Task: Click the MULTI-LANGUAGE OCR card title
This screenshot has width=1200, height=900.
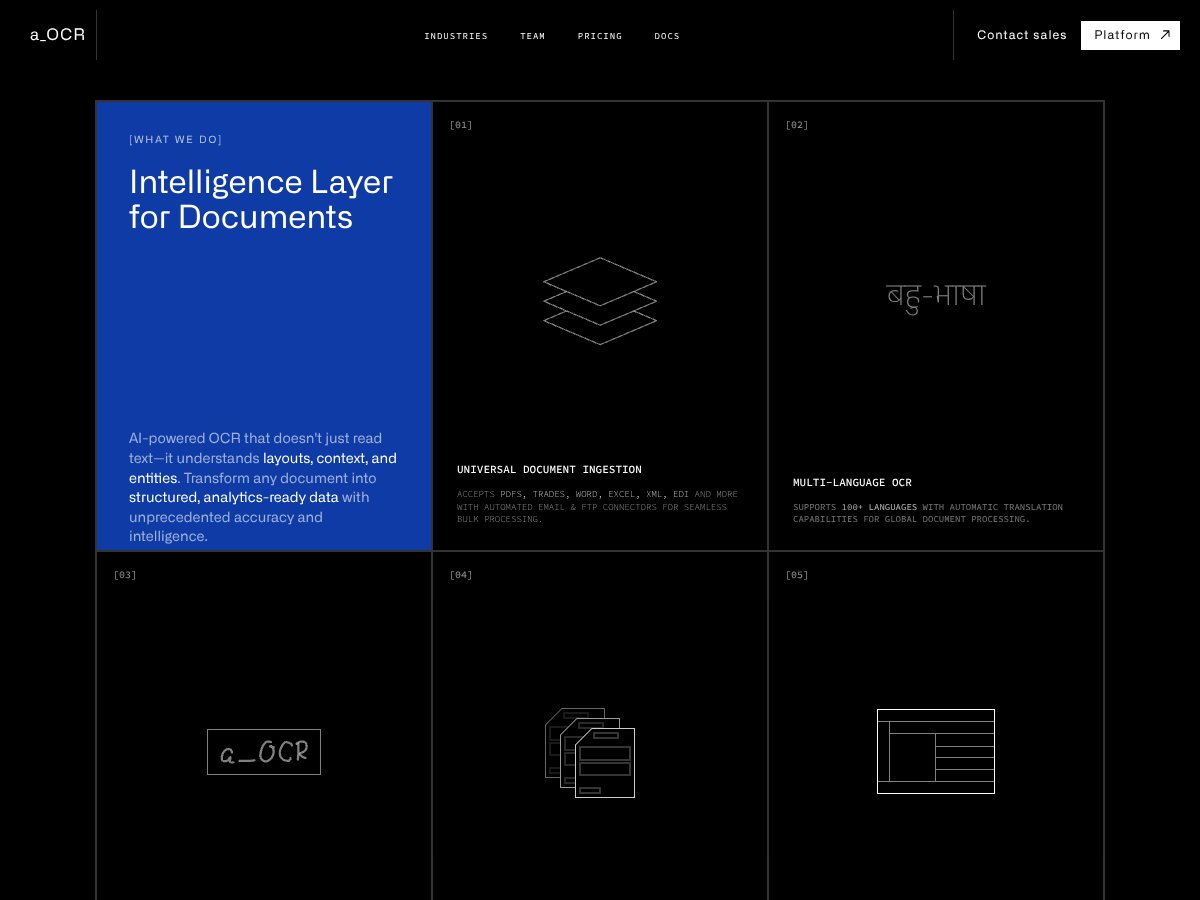Action: (852, 482)
